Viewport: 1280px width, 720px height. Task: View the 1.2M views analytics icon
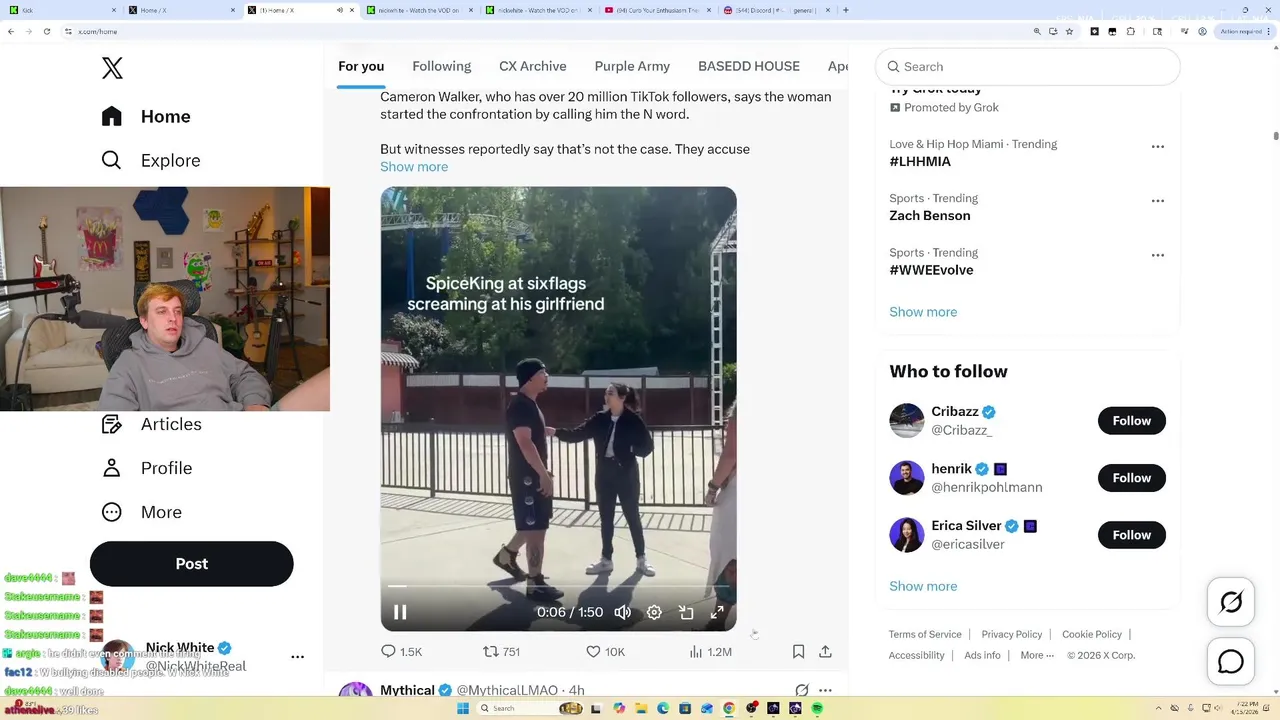[710, 651]
